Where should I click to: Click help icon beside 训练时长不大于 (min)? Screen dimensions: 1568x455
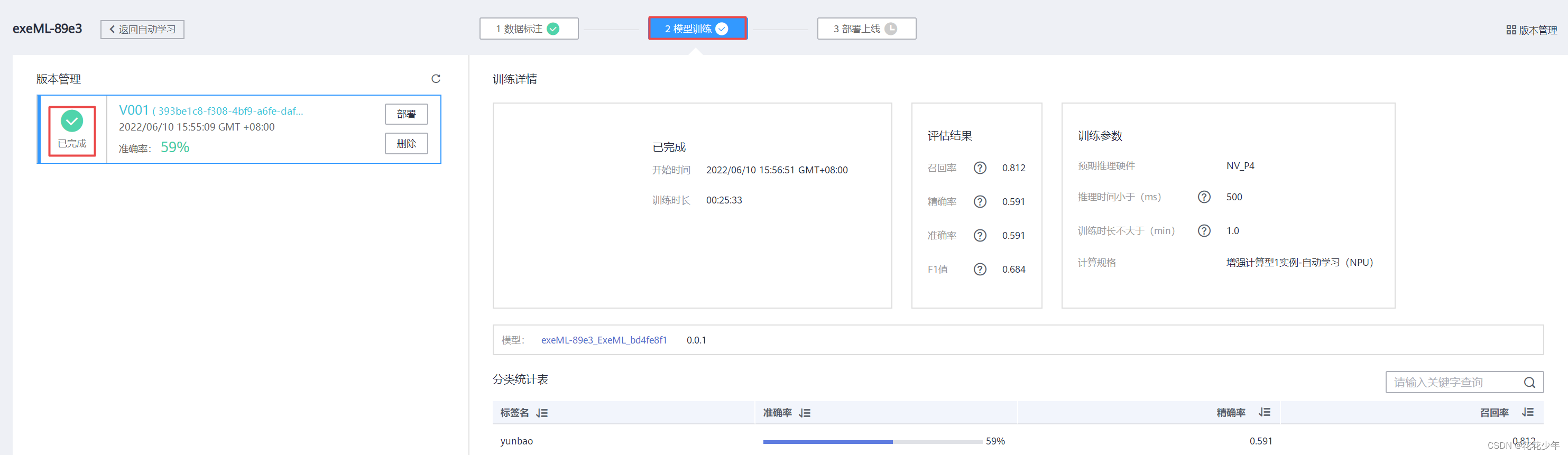pos(1204,230)
